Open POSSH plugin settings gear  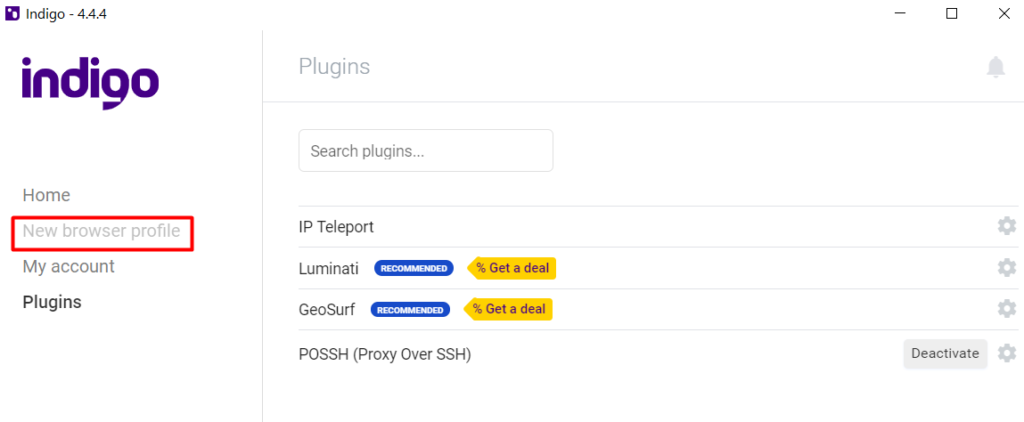click(x=1007, y=353)
